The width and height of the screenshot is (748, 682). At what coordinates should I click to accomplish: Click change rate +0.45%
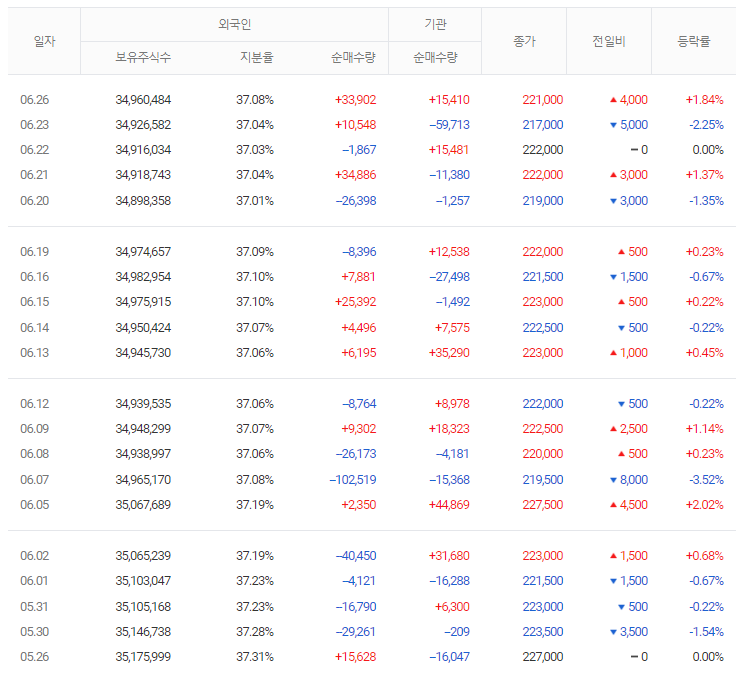click(x=705, y=353)
